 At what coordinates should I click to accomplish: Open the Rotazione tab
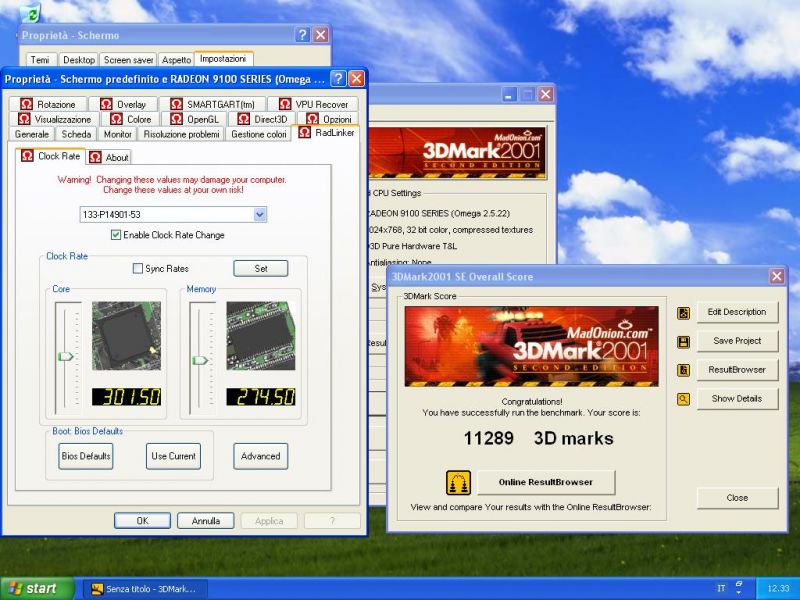point(48,104)
